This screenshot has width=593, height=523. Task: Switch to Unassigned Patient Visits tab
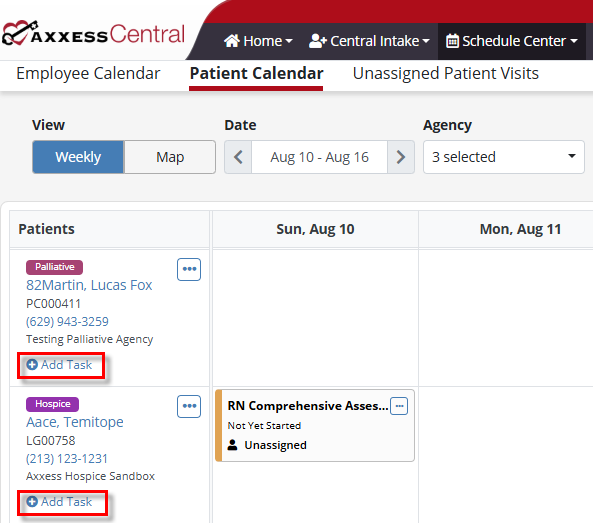click(x=446, y=73)
